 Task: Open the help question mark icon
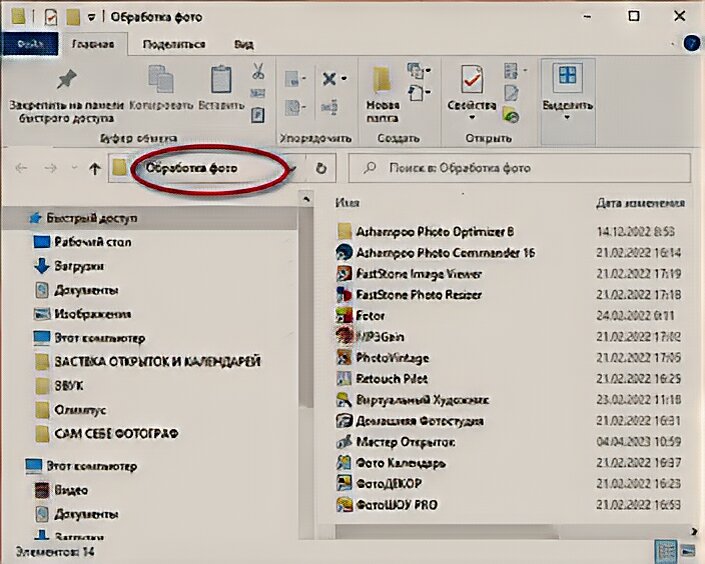692,44
